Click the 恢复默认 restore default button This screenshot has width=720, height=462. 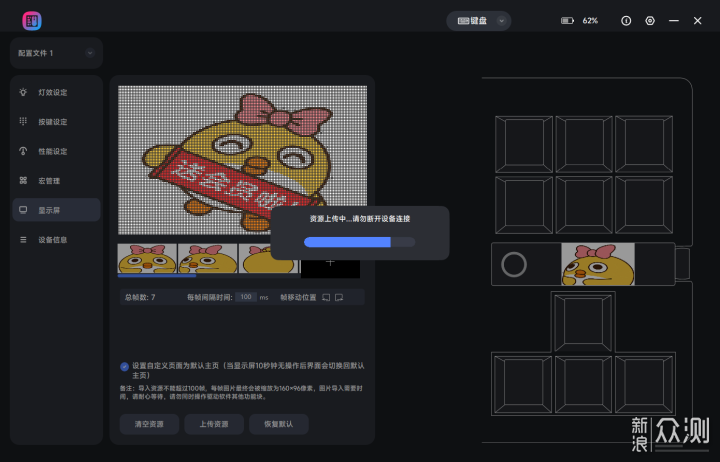coord(279,424)
